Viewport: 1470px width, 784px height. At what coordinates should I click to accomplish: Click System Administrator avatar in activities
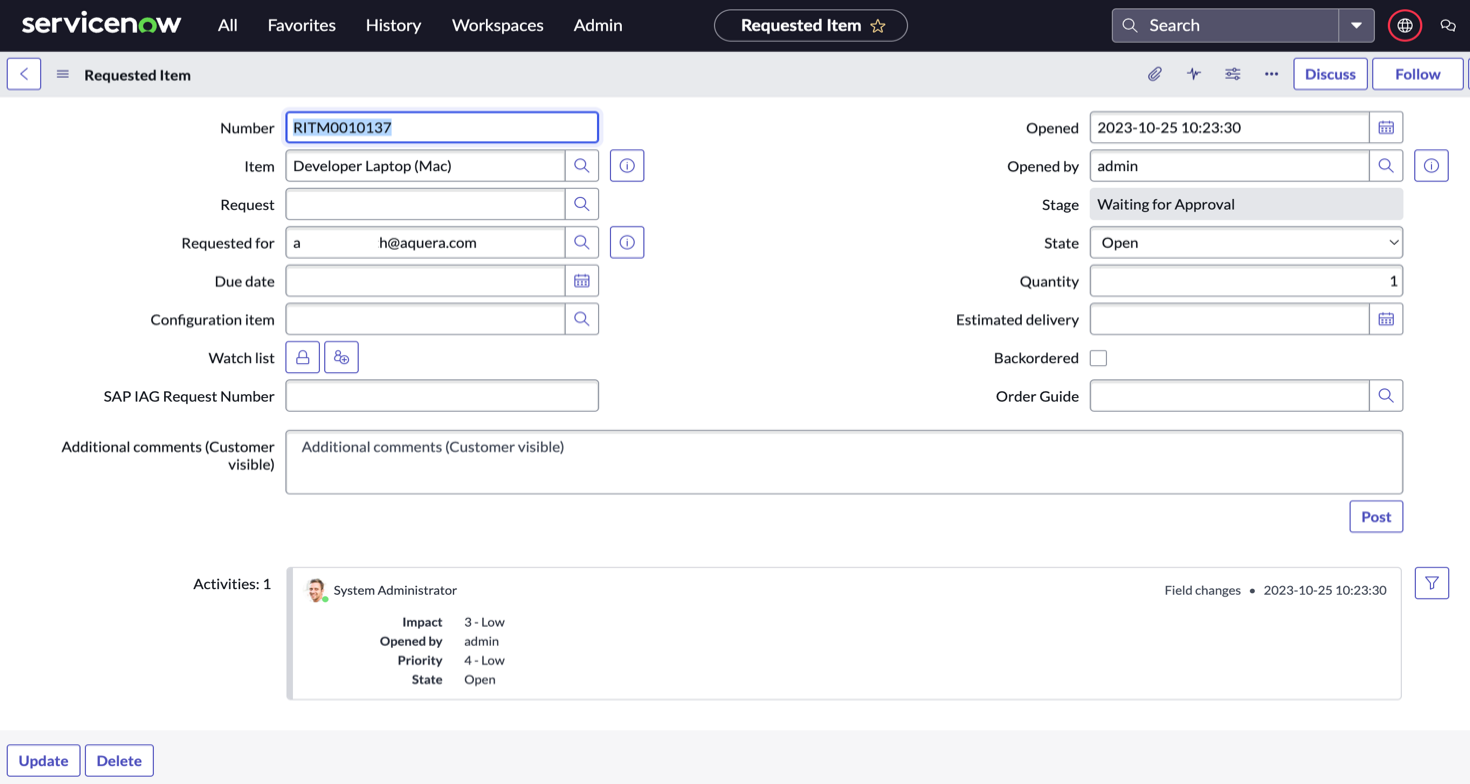316,590
